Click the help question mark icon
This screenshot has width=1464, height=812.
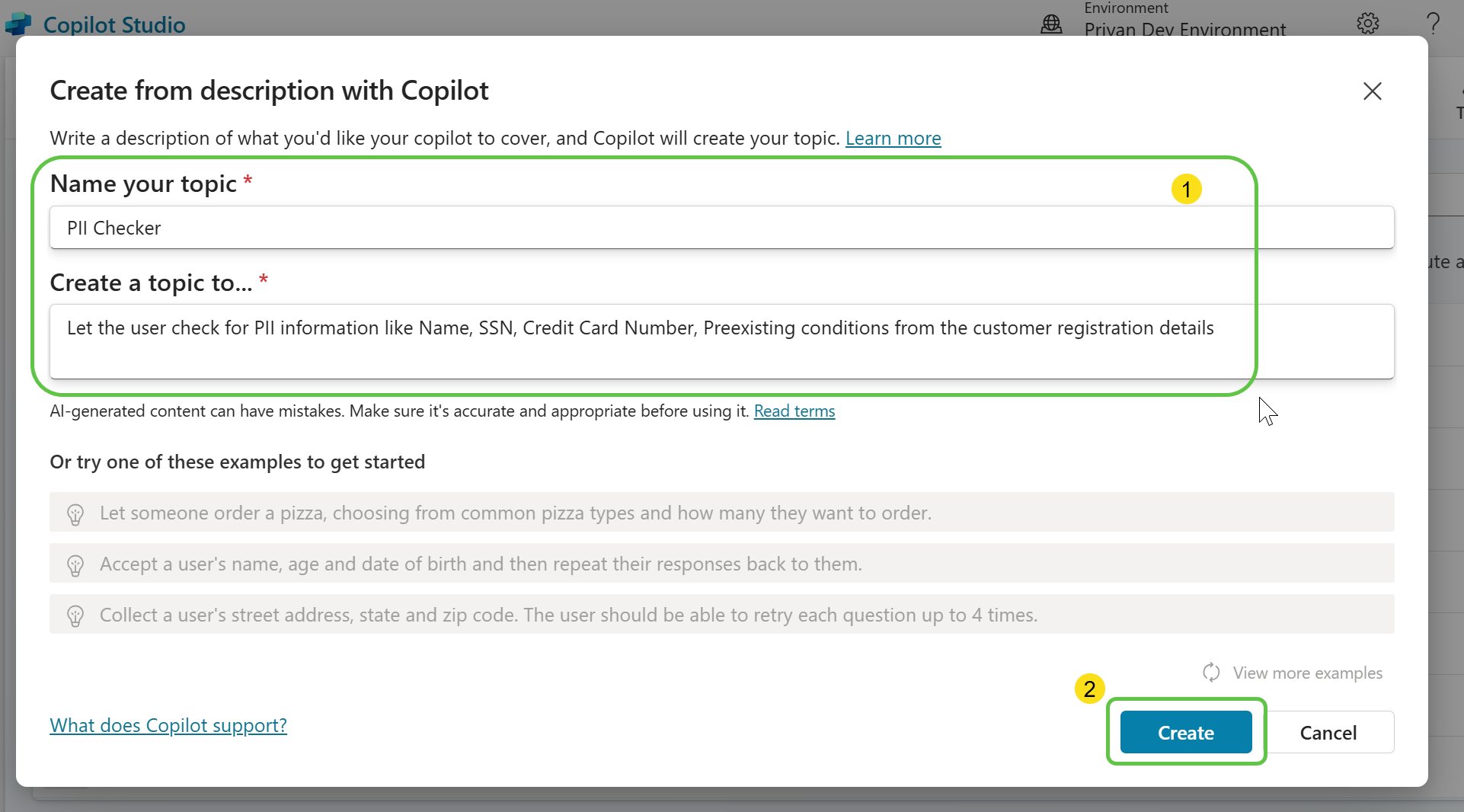1433,24
